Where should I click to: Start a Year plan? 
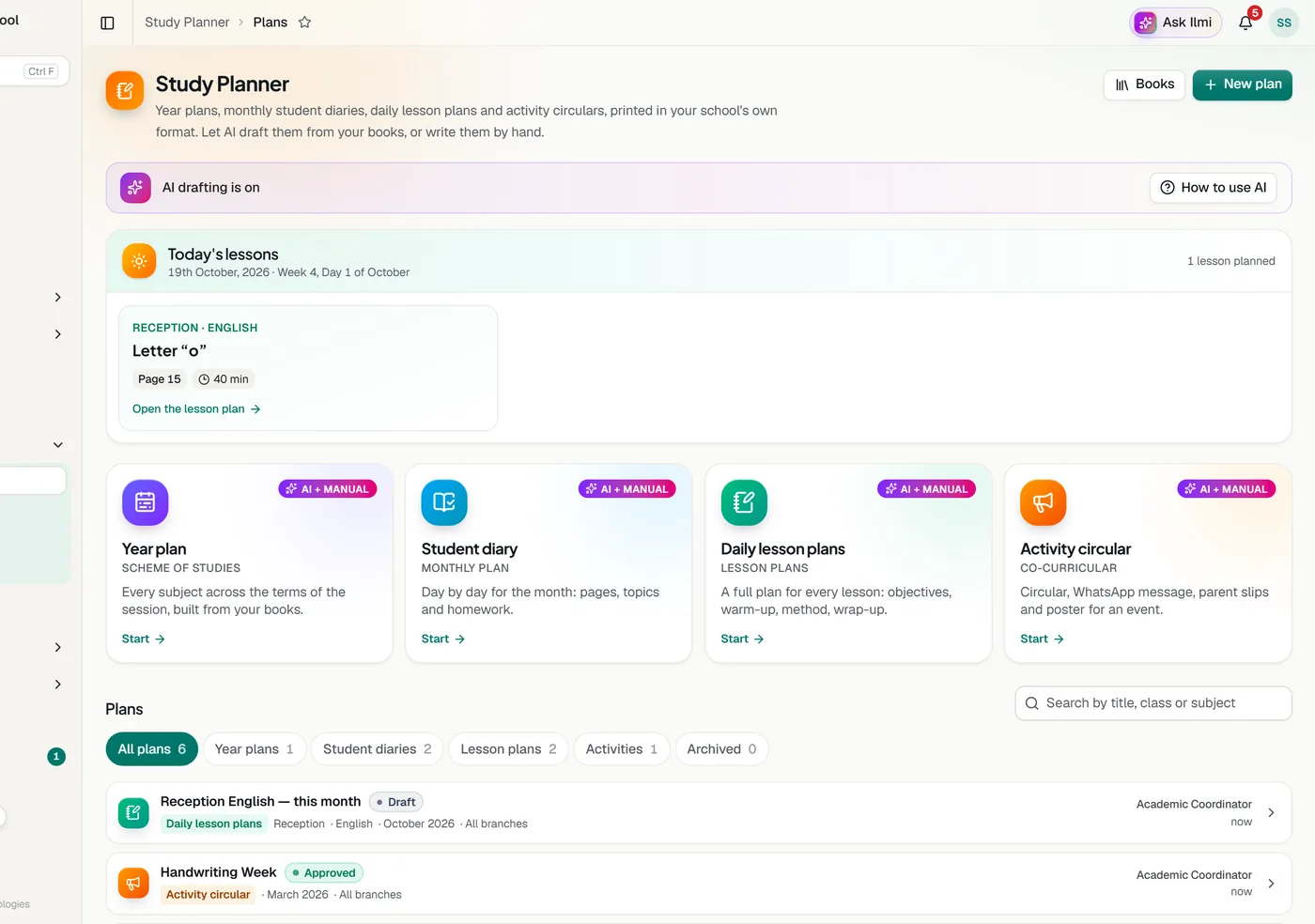[x=144, y=639]
